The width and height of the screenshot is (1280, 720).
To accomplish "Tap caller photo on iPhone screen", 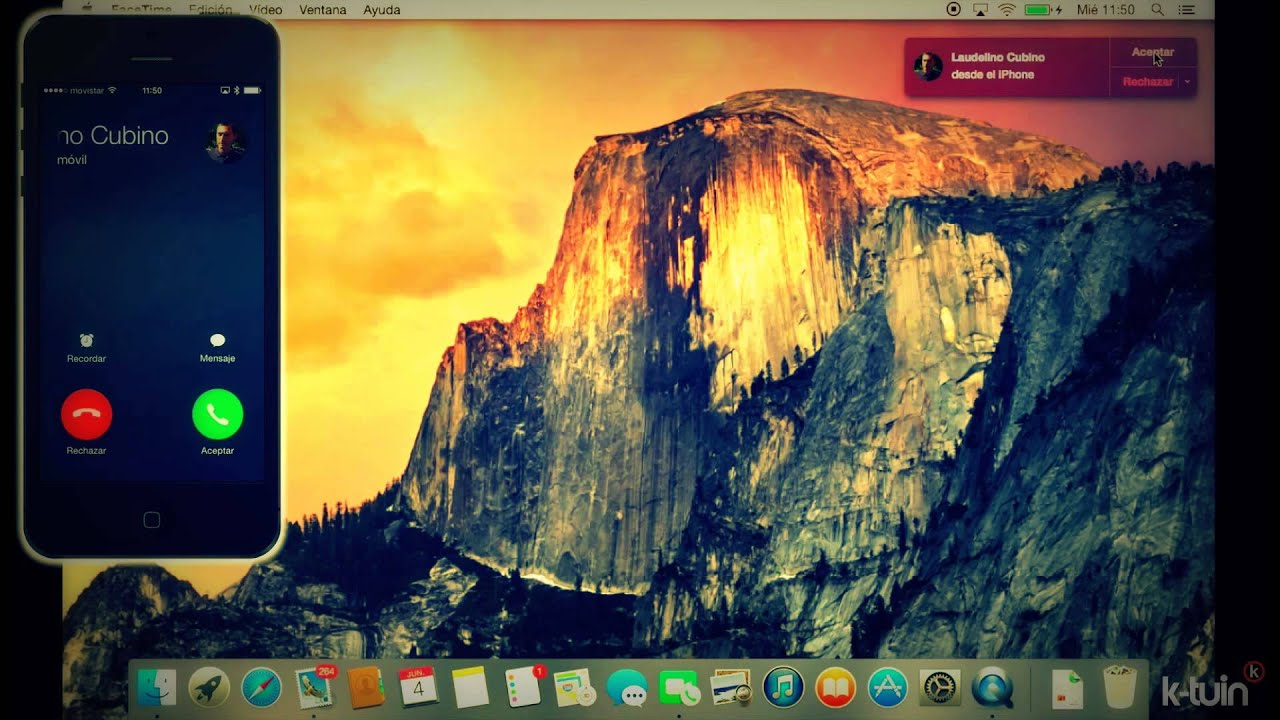I will click(x=225, y=143).
